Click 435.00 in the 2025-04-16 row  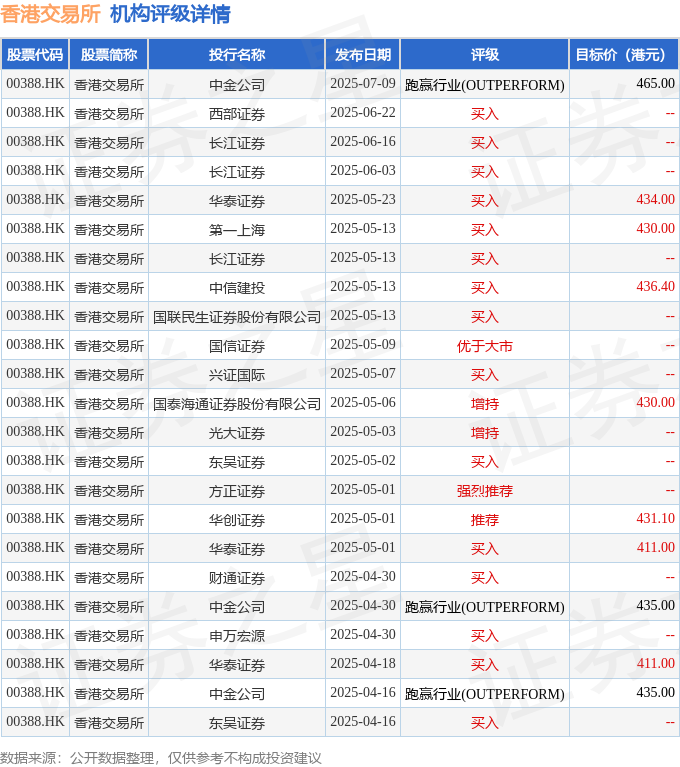click(x=656, y=692)
